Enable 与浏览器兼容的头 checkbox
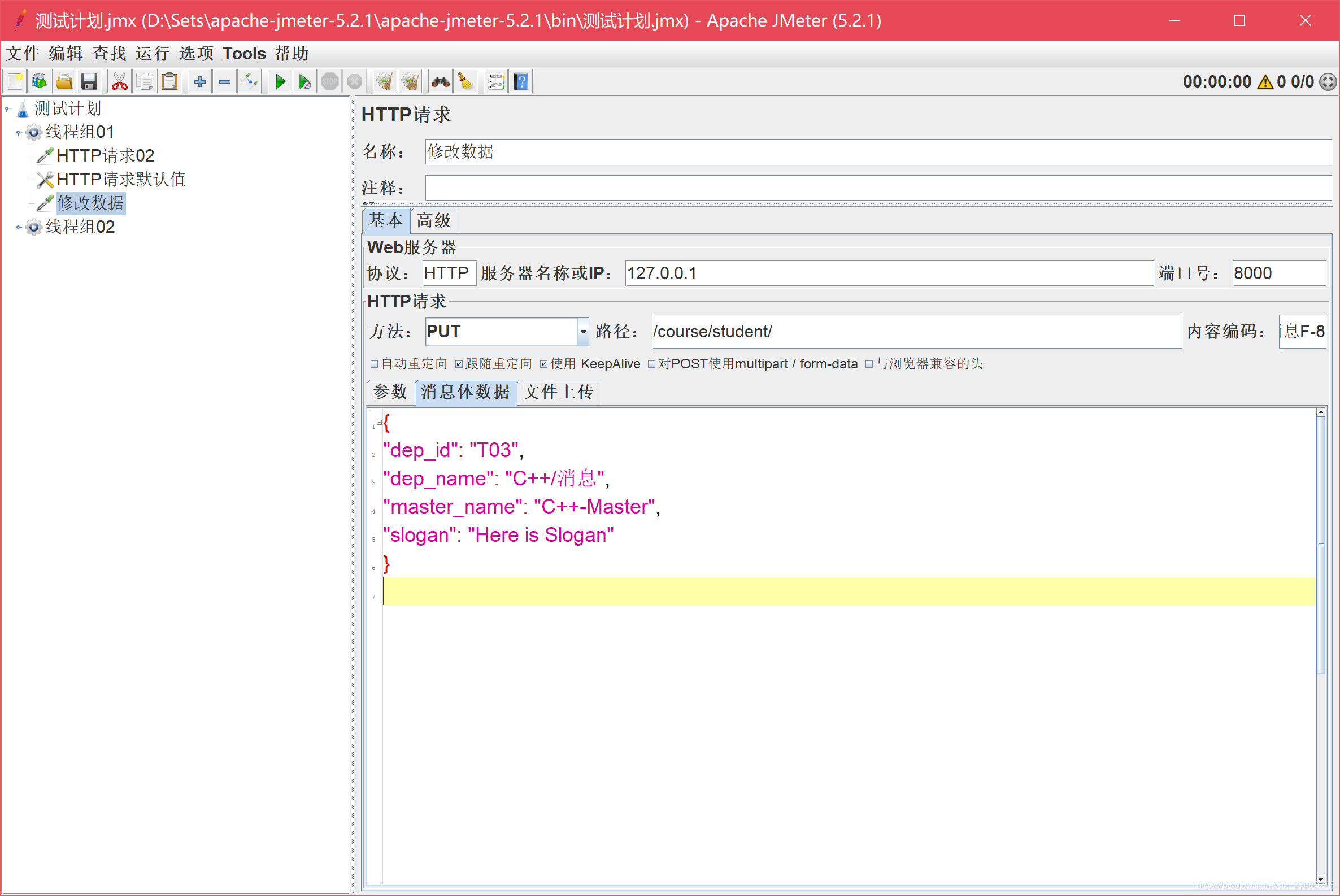The image size is (1340, 896). pos(869,364)
